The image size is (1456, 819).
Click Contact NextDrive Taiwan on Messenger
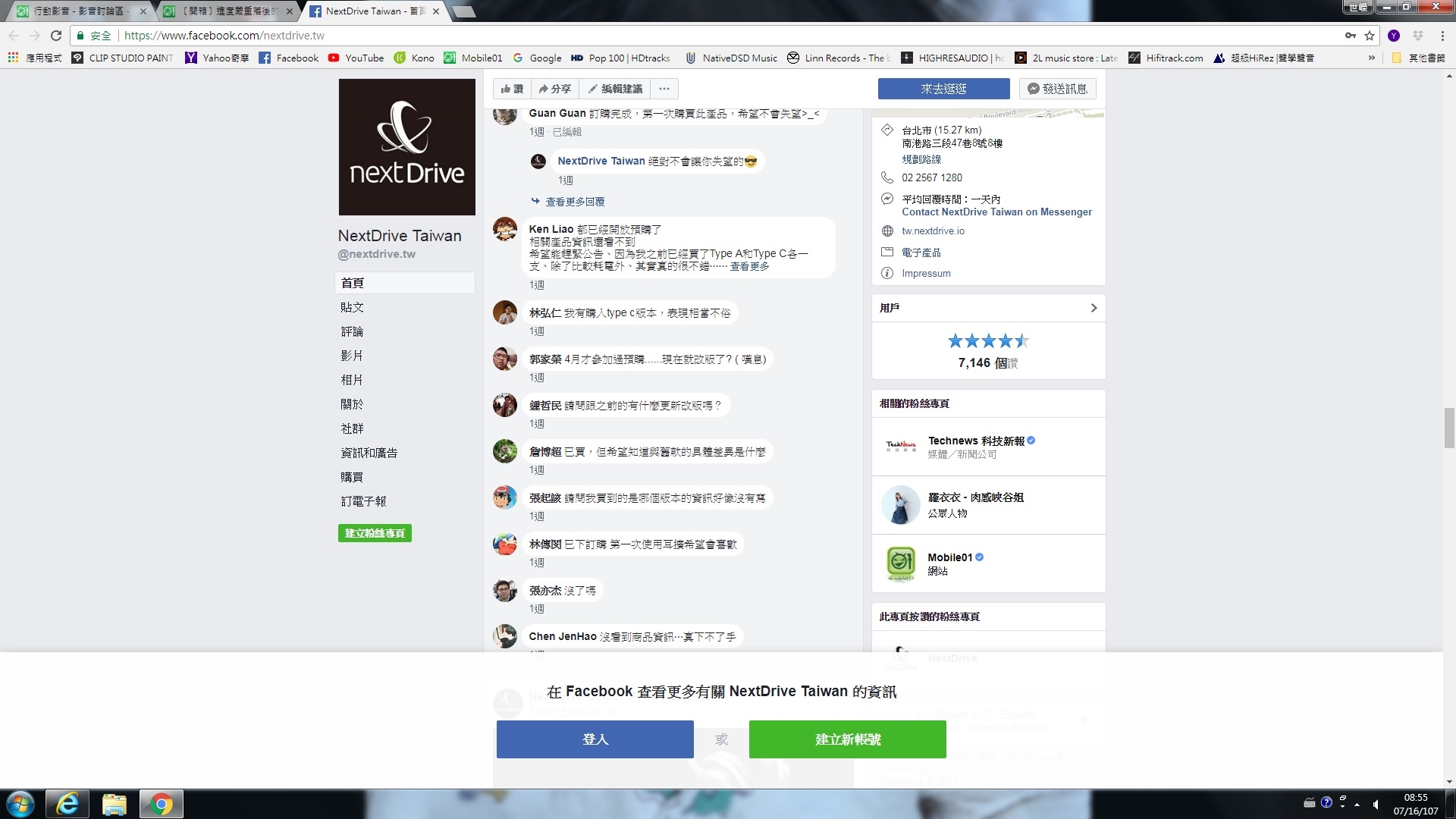pyautogui.click(x=996, y=212)
